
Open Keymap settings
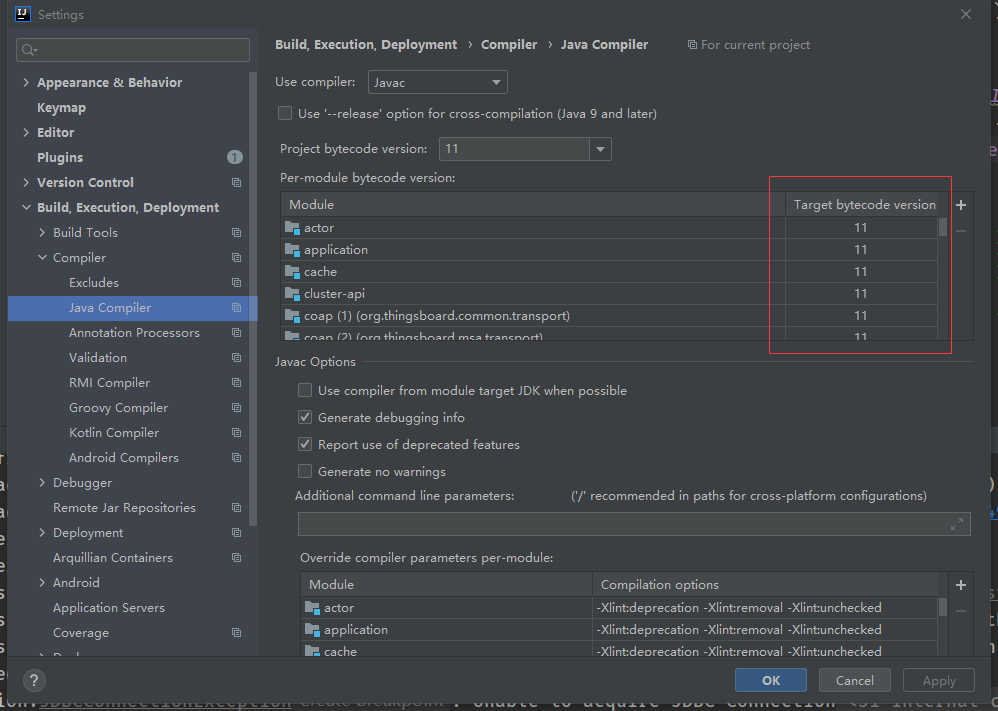point(61,108)
